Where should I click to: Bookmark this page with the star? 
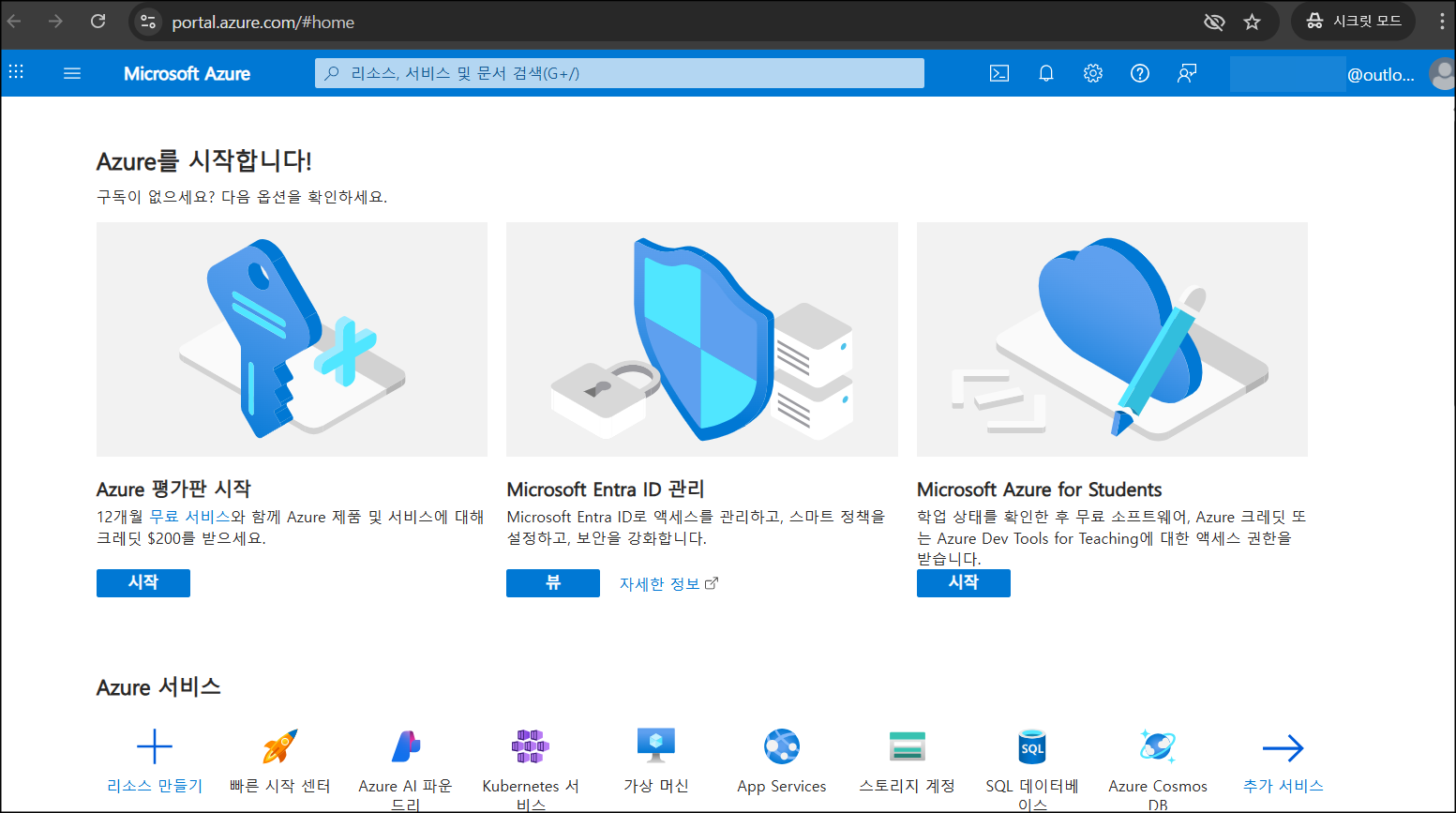[1252, 22]
